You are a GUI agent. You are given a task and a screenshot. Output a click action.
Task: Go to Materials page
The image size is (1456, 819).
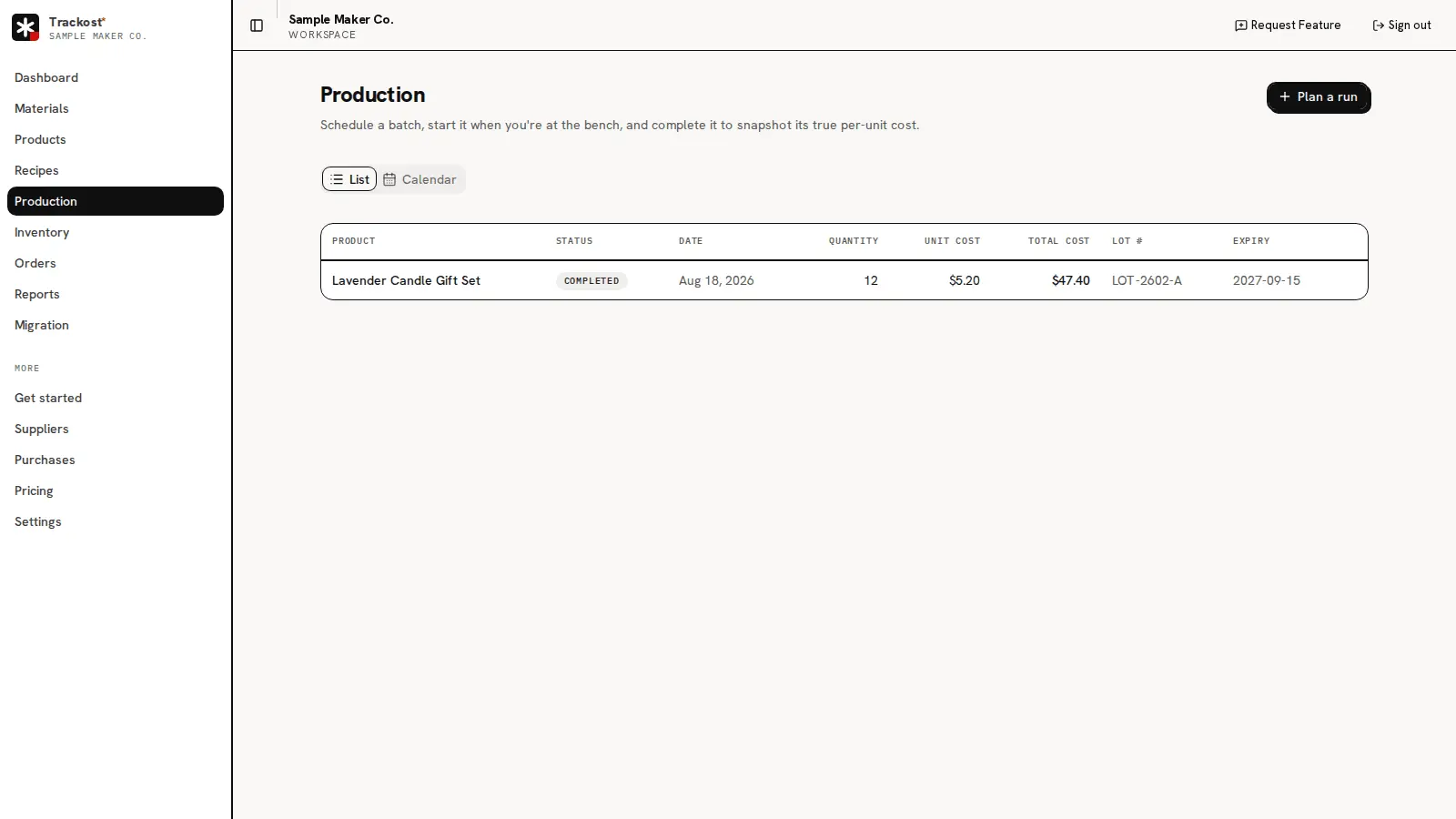pyautogui.click(x=116, y=108)
